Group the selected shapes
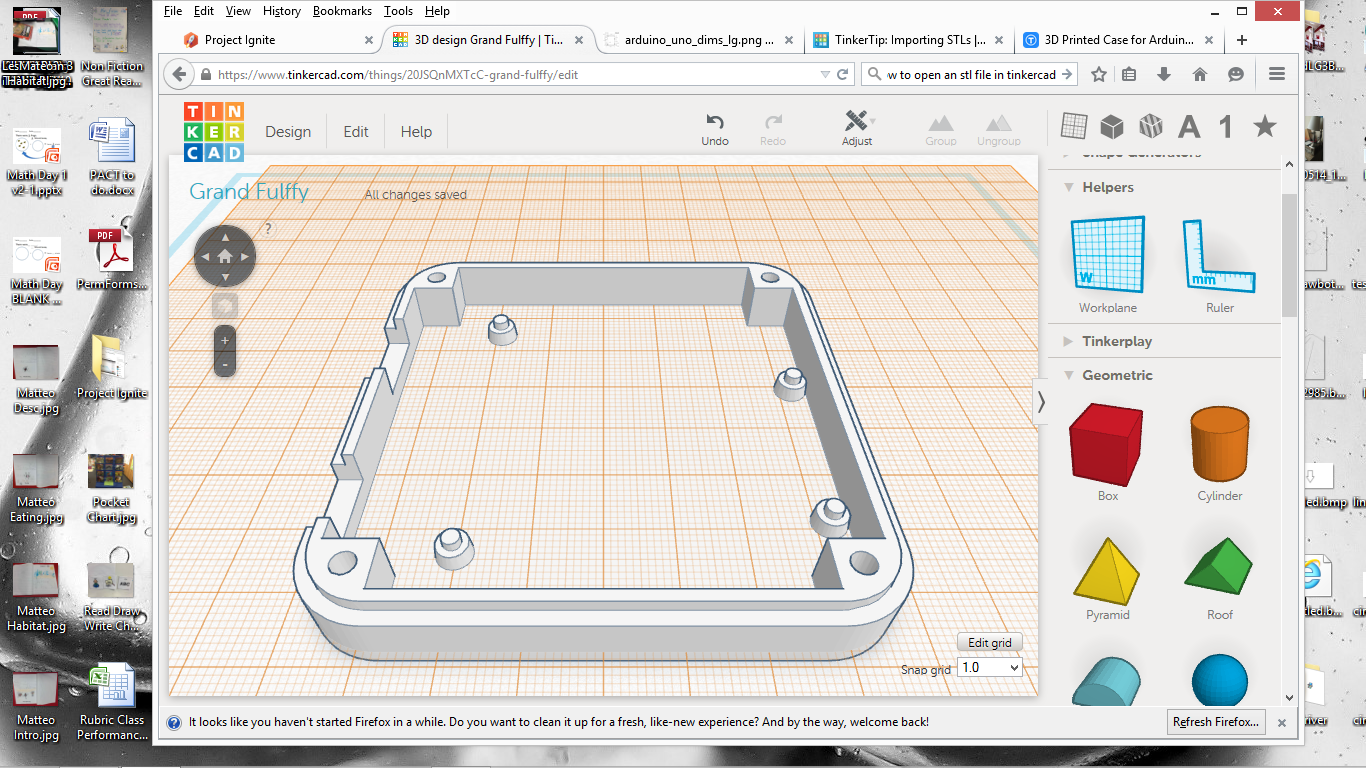This screenshot has width=1366, height=768. [x=940, y=130]
